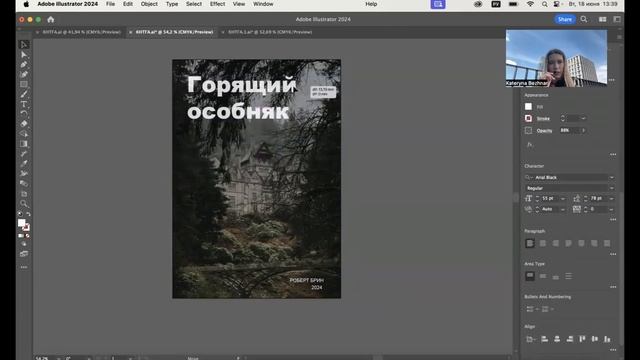
Task: Select the Rotate tool
Action: [24, 114]
